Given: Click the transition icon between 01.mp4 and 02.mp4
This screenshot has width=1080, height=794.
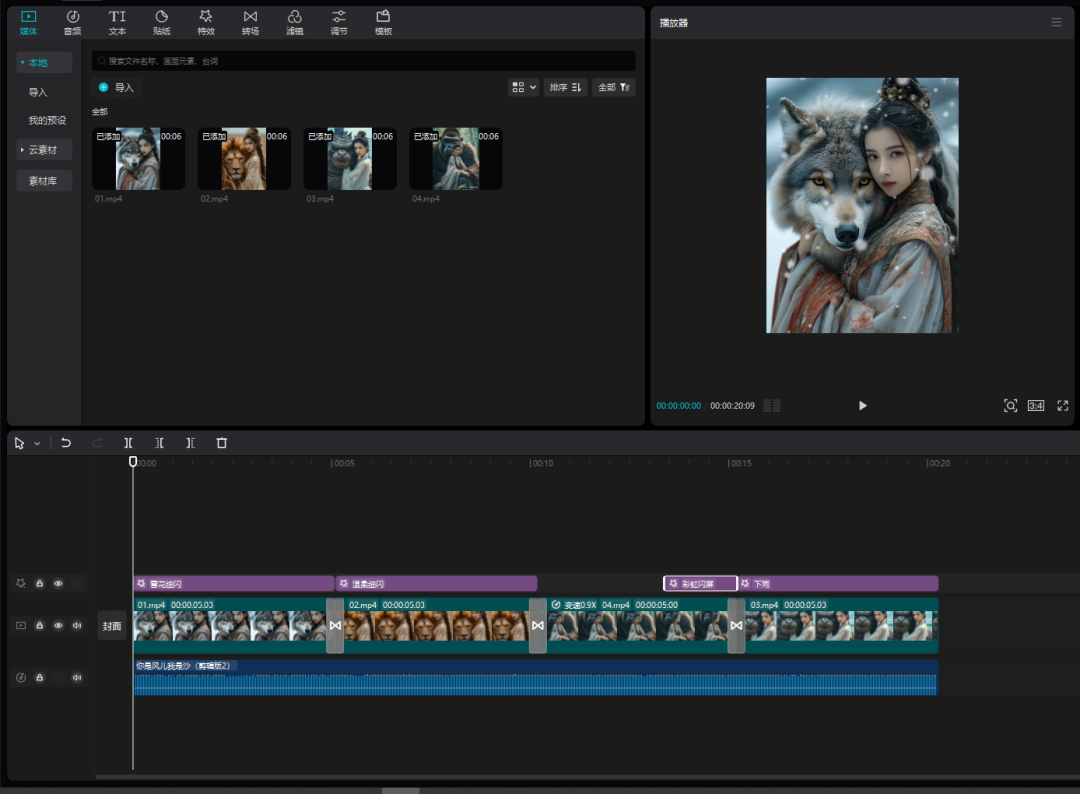Looking at the screenshot, I should pyautogui.click(x=335, y=625).
